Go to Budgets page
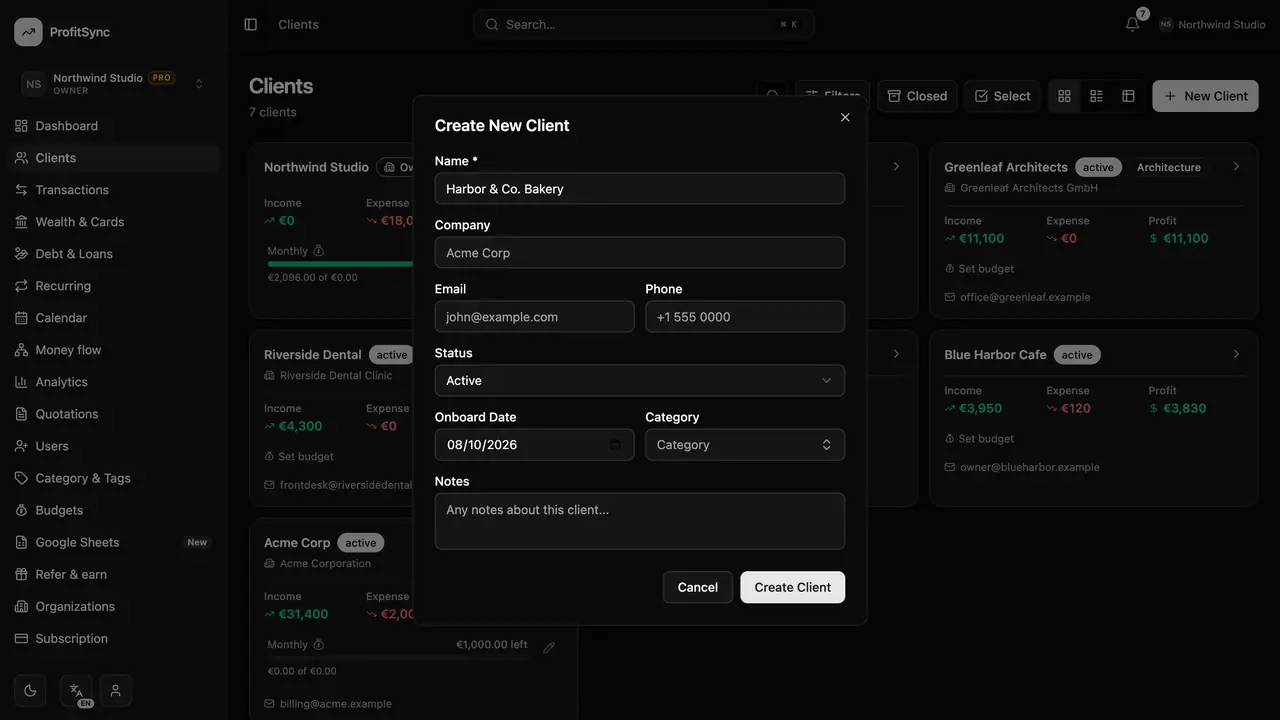1280x720 pixels. (114, 510)
